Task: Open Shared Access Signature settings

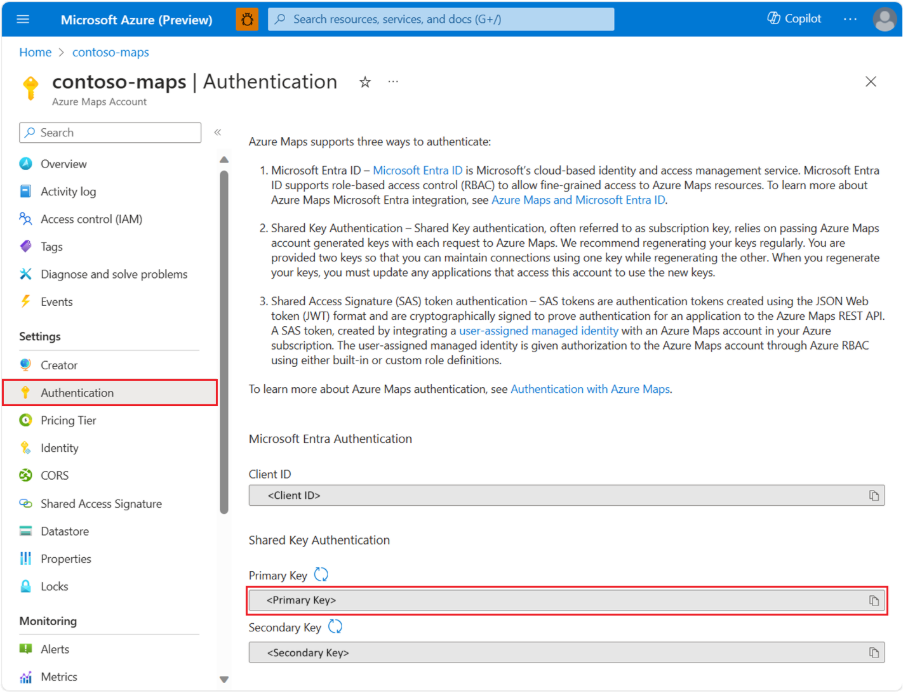Action: [100, 504]
